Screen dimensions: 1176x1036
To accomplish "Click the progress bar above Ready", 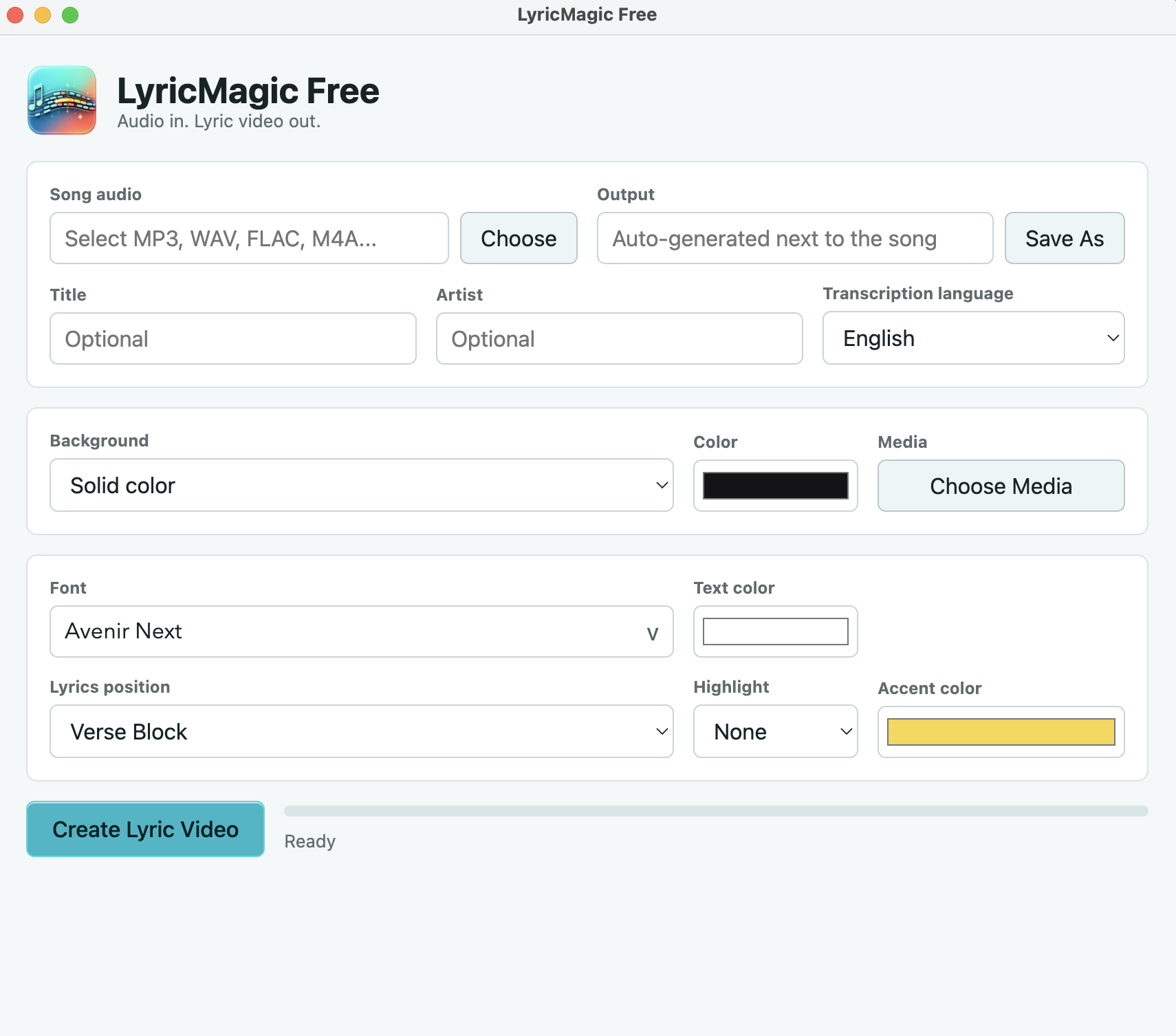I will 716,811.
